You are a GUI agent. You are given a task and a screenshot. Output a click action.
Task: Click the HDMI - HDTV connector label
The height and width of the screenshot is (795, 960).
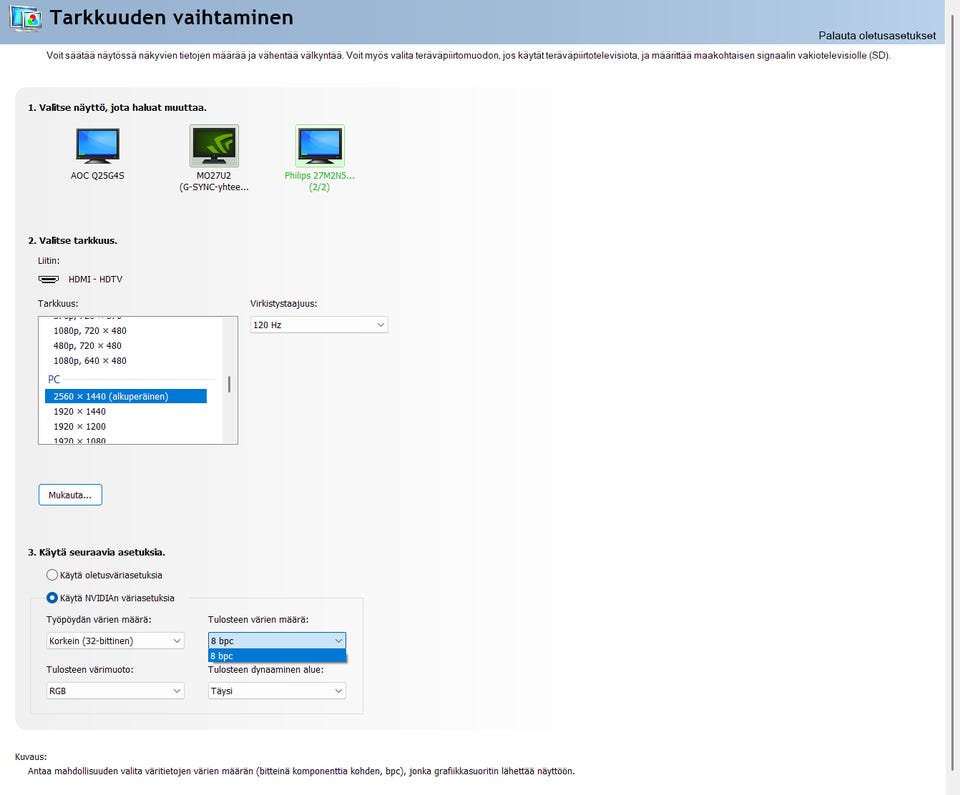96,279
